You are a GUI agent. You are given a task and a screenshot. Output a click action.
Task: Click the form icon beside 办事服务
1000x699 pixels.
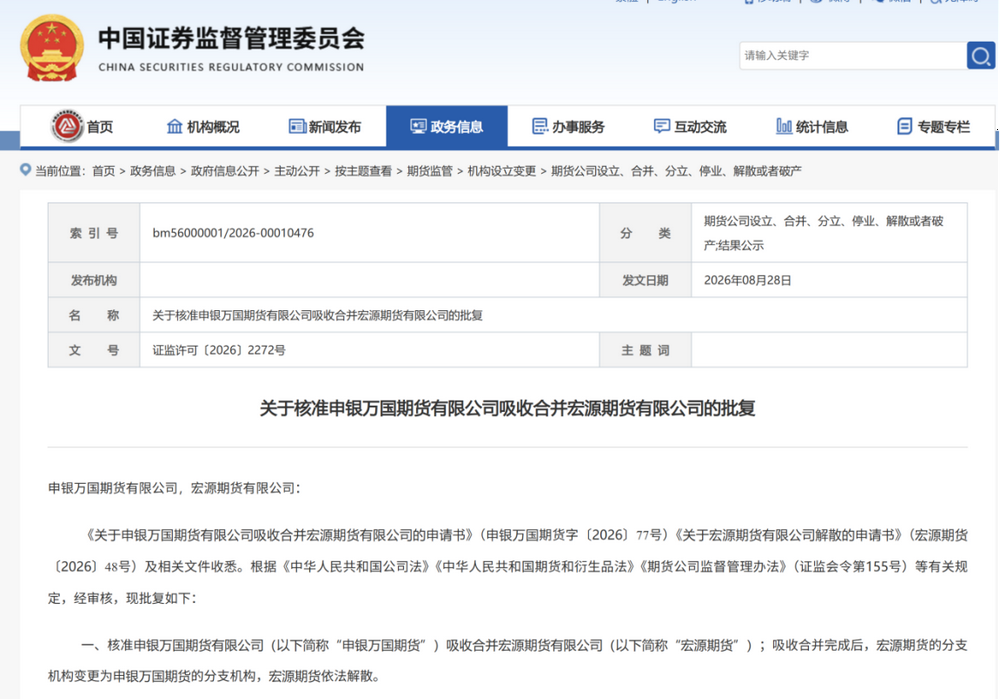(x=540, y=126)
